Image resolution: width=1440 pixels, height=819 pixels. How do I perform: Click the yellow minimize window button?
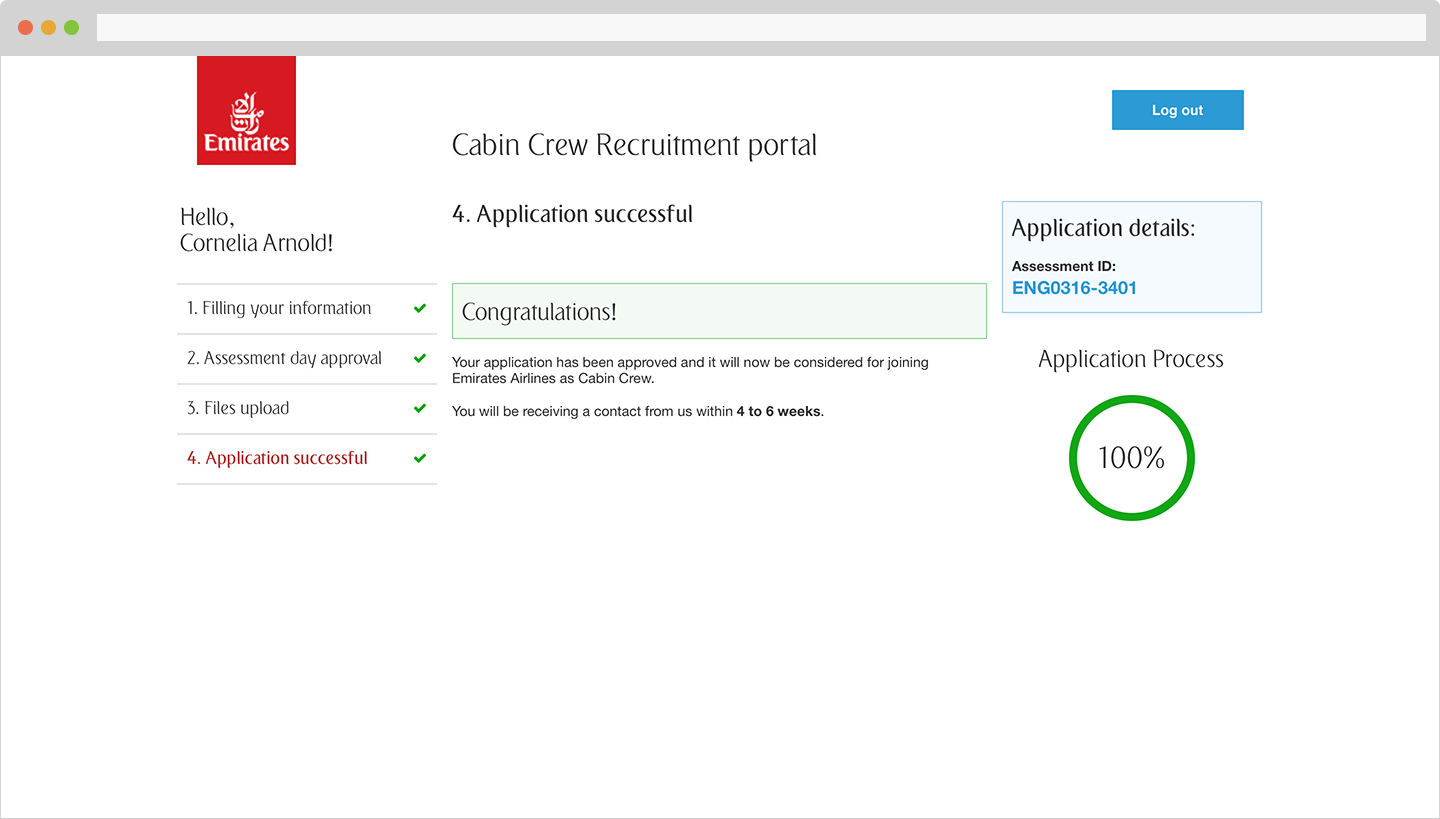tap(49, 28)
